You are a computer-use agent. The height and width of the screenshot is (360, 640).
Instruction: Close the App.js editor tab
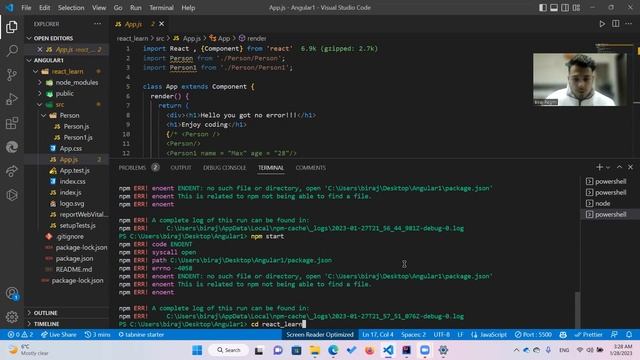click(162, 24)
